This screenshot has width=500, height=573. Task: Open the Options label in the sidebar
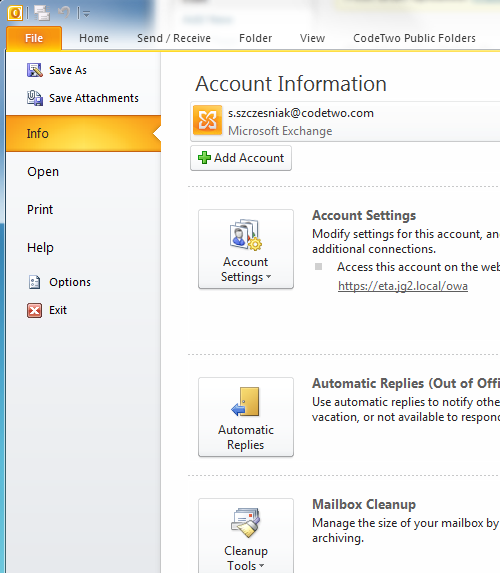pyautogui.click(x=70, y=282)
